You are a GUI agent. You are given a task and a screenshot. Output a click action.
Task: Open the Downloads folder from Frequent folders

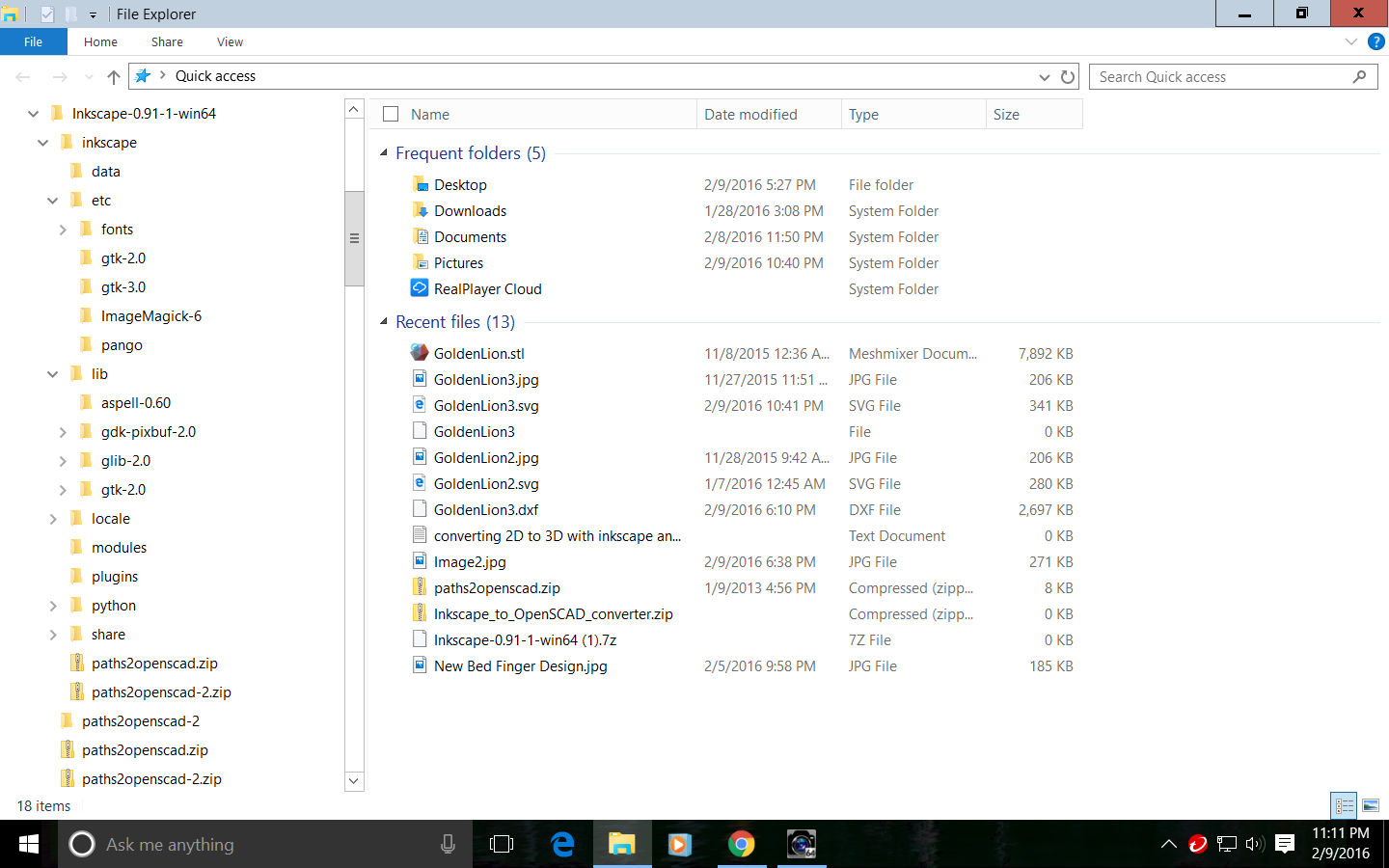point(471,210)
